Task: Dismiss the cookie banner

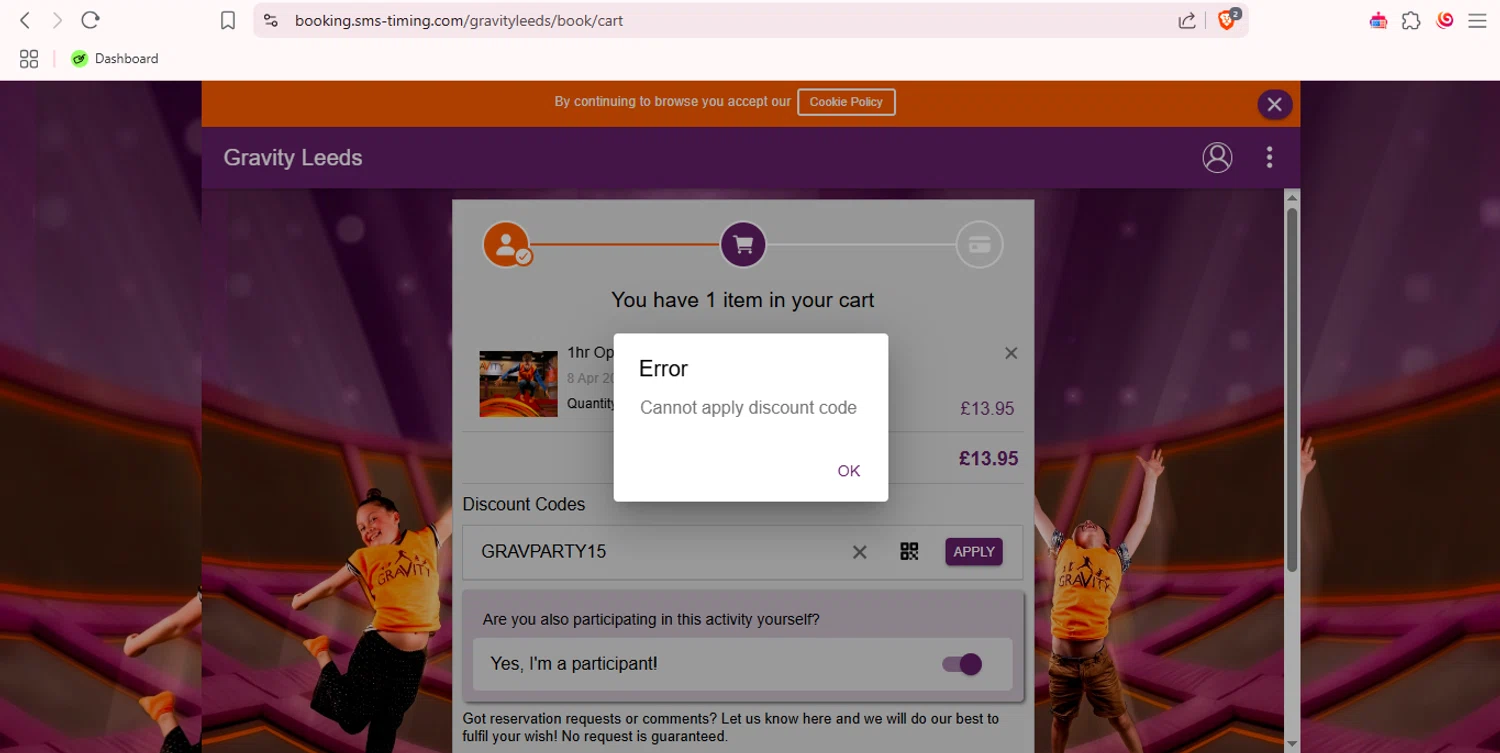Action: click(x=1274, y=104)
